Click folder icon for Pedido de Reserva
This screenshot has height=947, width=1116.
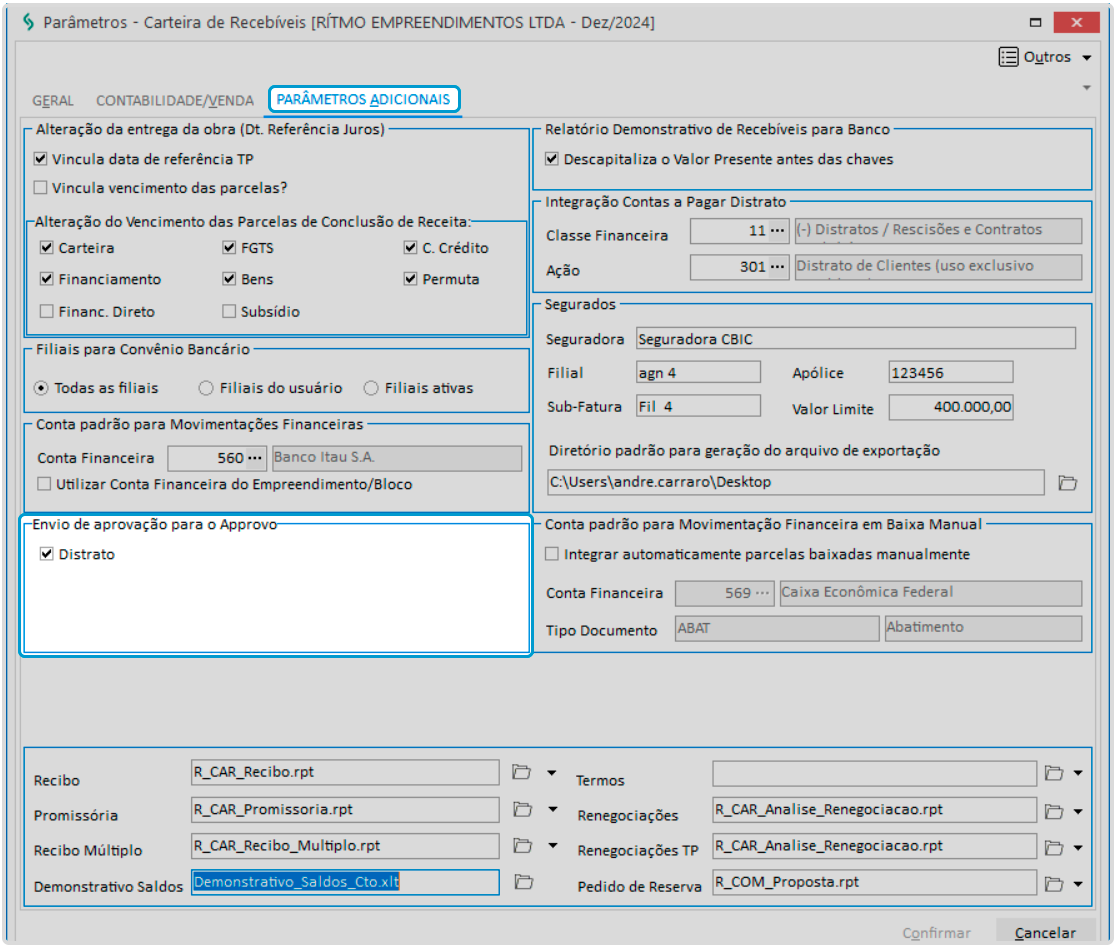pyautogui.click(x=1052, y=883)
